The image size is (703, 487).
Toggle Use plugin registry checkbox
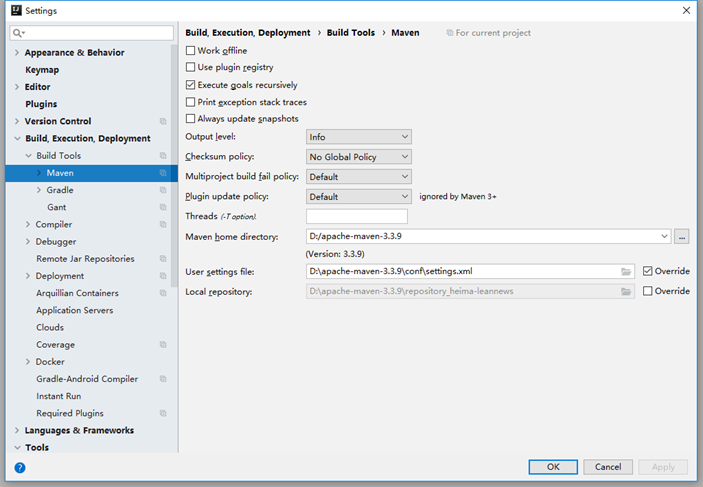(x=191, y=67)
